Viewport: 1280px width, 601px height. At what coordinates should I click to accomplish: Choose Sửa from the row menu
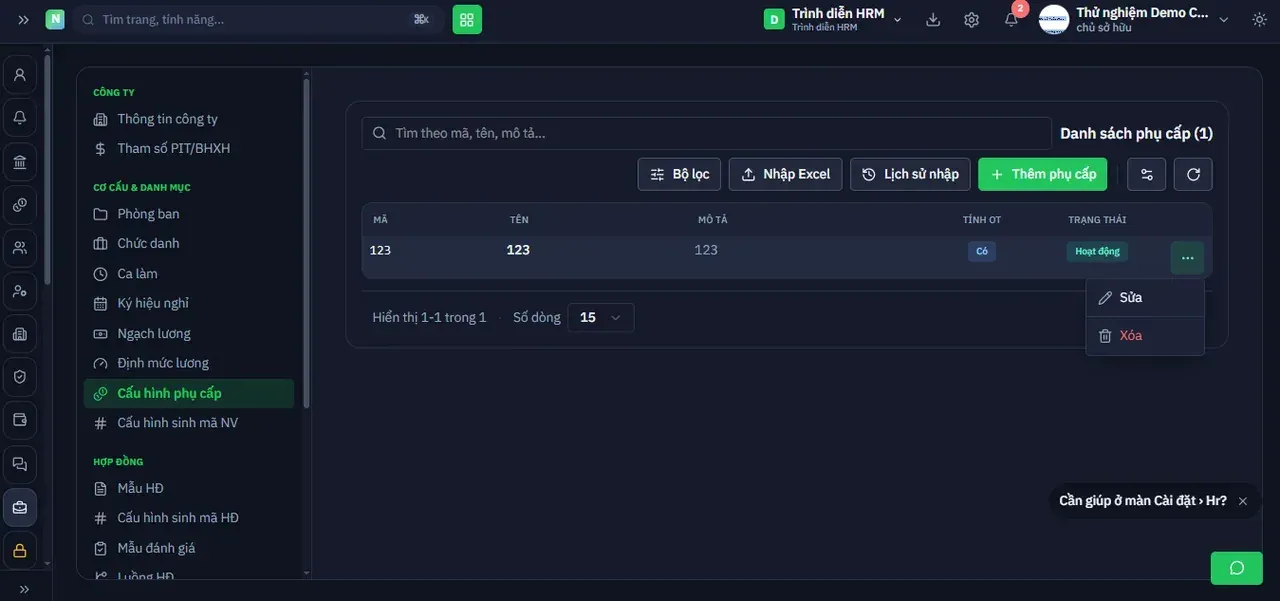coord(1145,297)
